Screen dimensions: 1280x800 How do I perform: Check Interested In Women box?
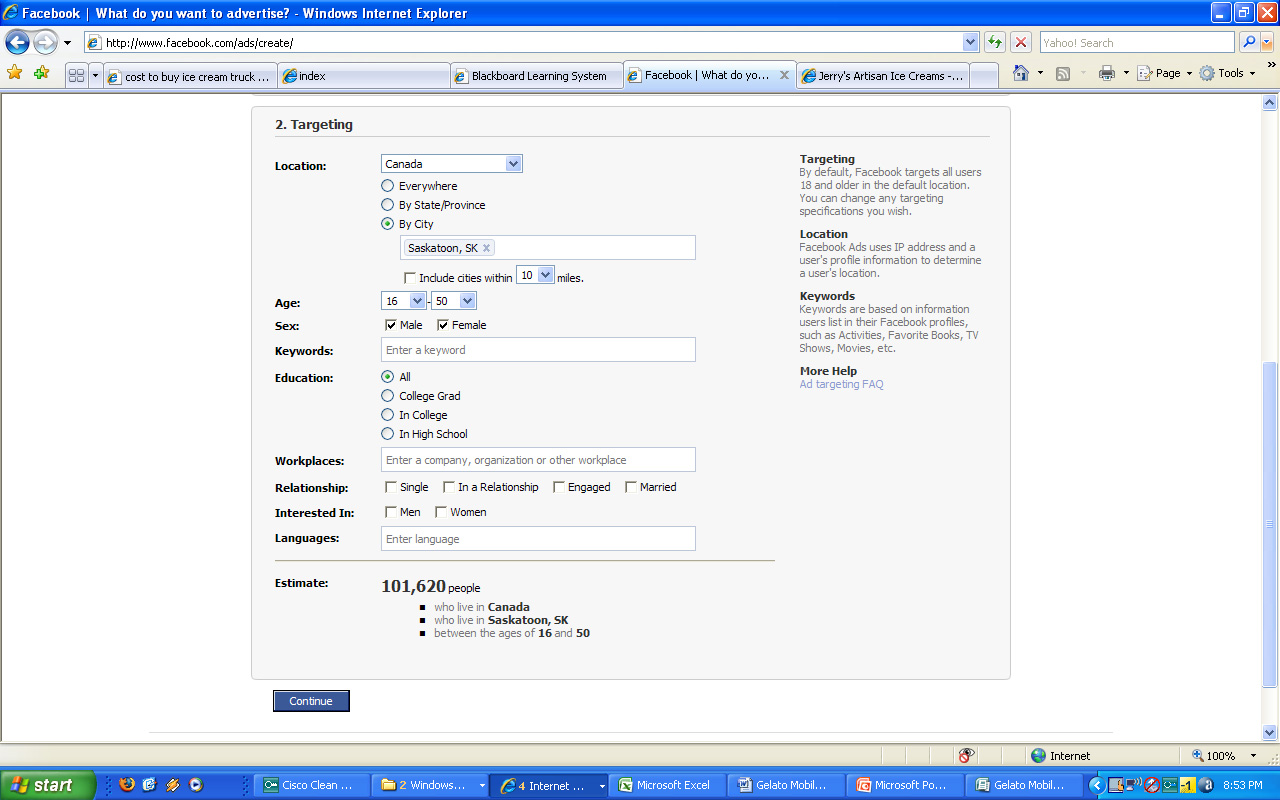pos(441,512)
